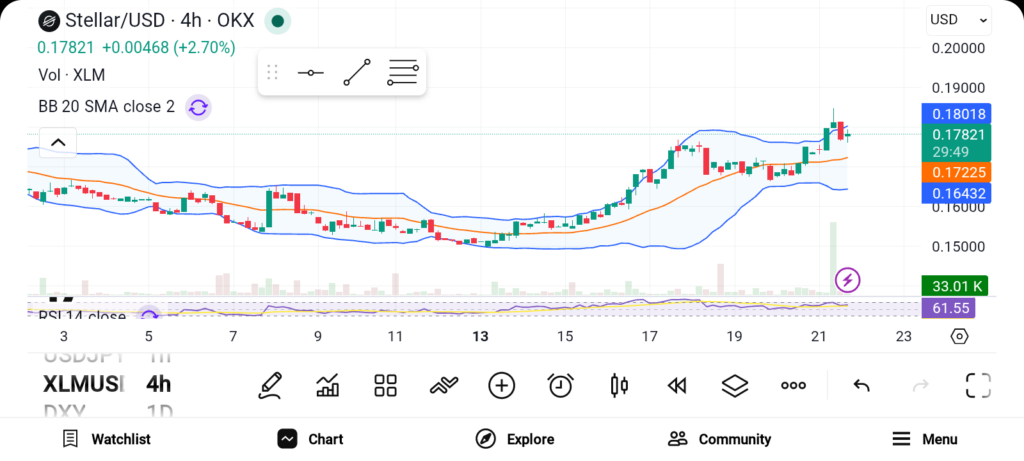Open the Menu tab

[925, 439]
